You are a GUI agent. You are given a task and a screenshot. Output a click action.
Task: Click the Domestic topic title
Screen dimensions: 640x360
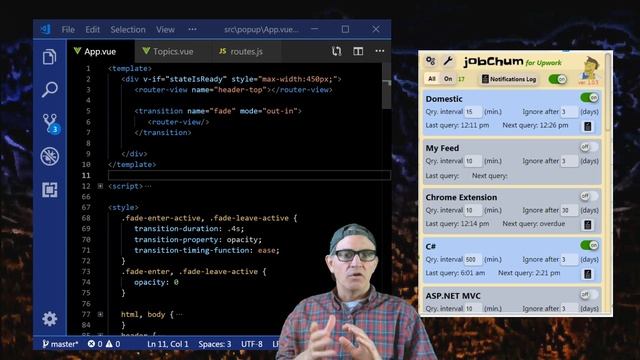pos(444,99)
